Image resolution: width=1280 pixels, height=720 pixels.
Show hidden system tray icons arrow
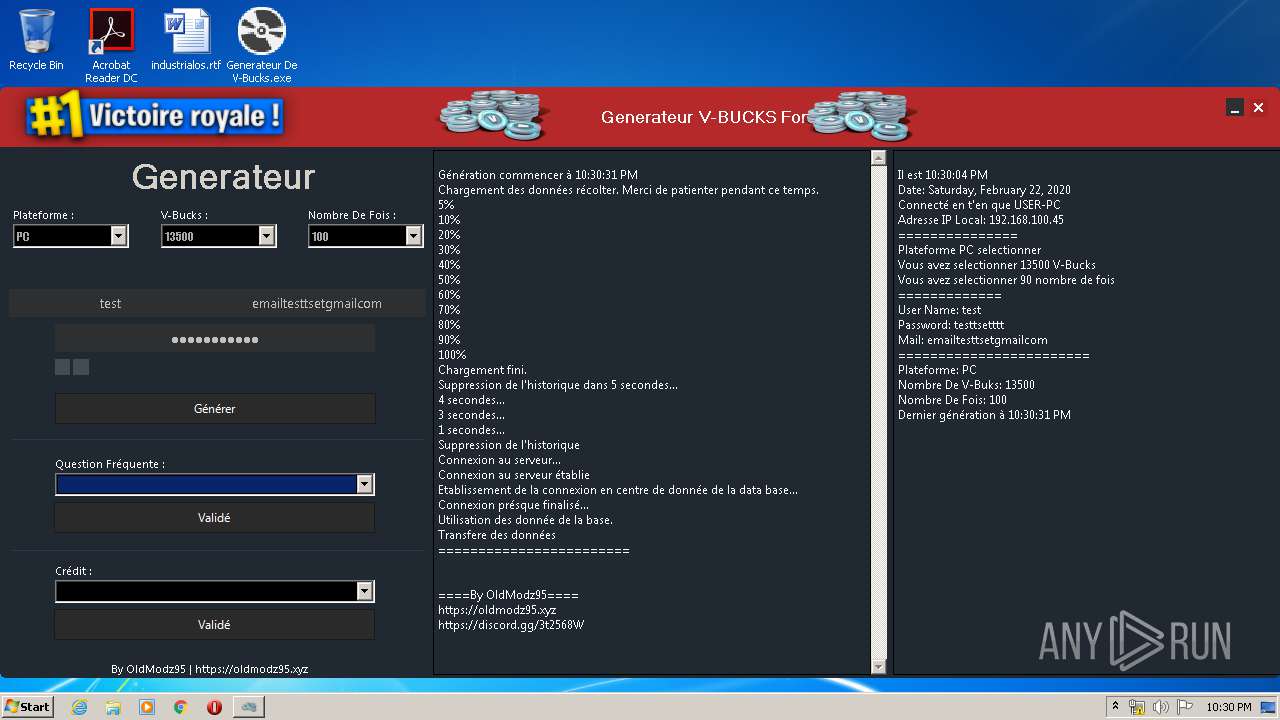[1115, 707]
